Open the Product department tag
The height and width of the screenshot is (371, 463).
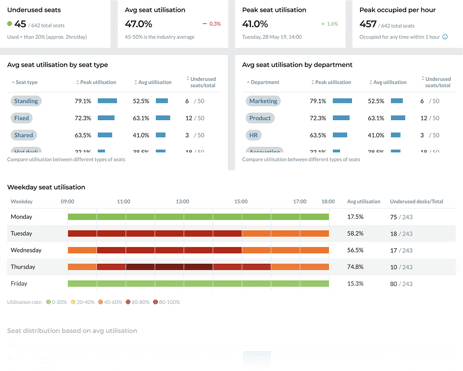[x=260, y=118]
